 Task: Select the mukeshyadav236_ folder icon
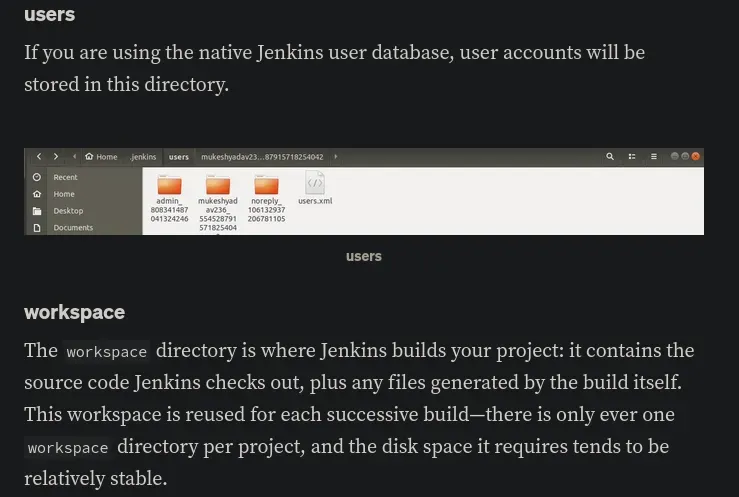point(218,185)
